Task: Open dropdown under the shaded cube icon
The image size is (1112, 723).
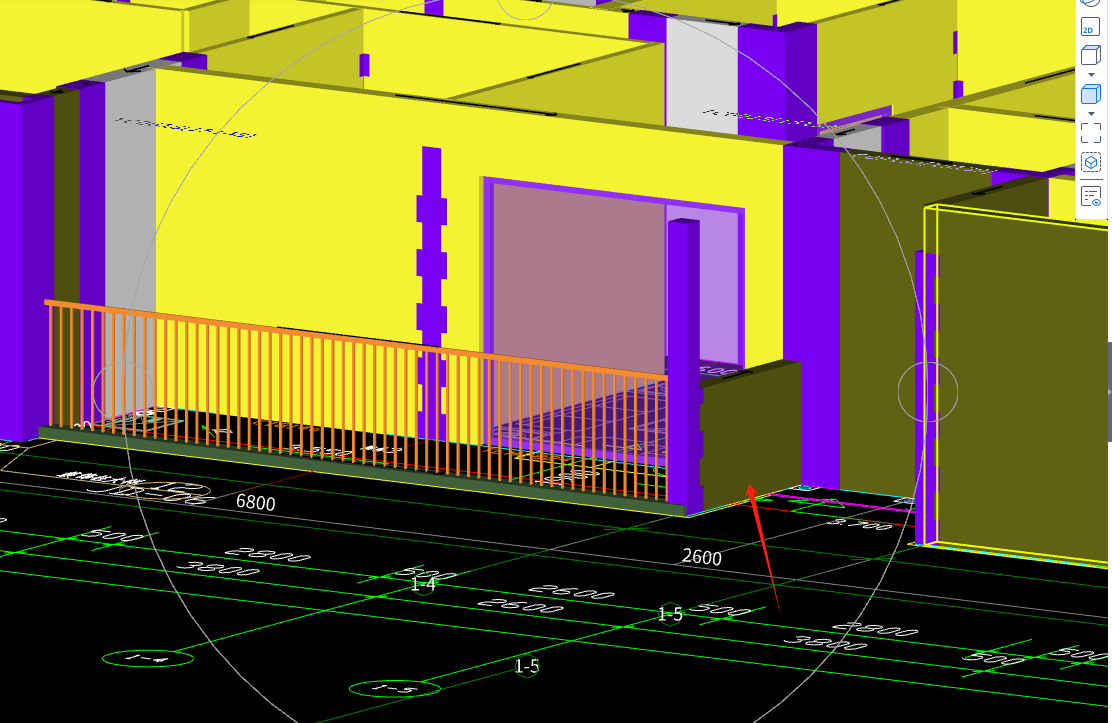Action: click(x=1091, y=113)
